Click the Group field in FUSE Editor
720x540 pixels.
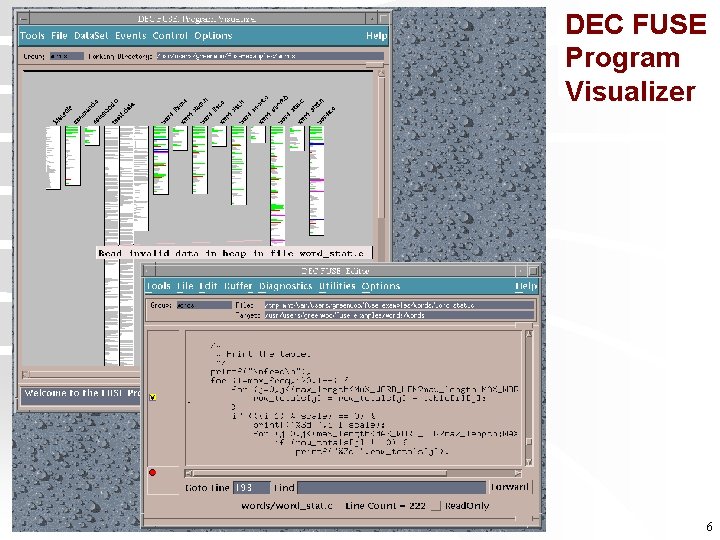[x=204, y=305]
